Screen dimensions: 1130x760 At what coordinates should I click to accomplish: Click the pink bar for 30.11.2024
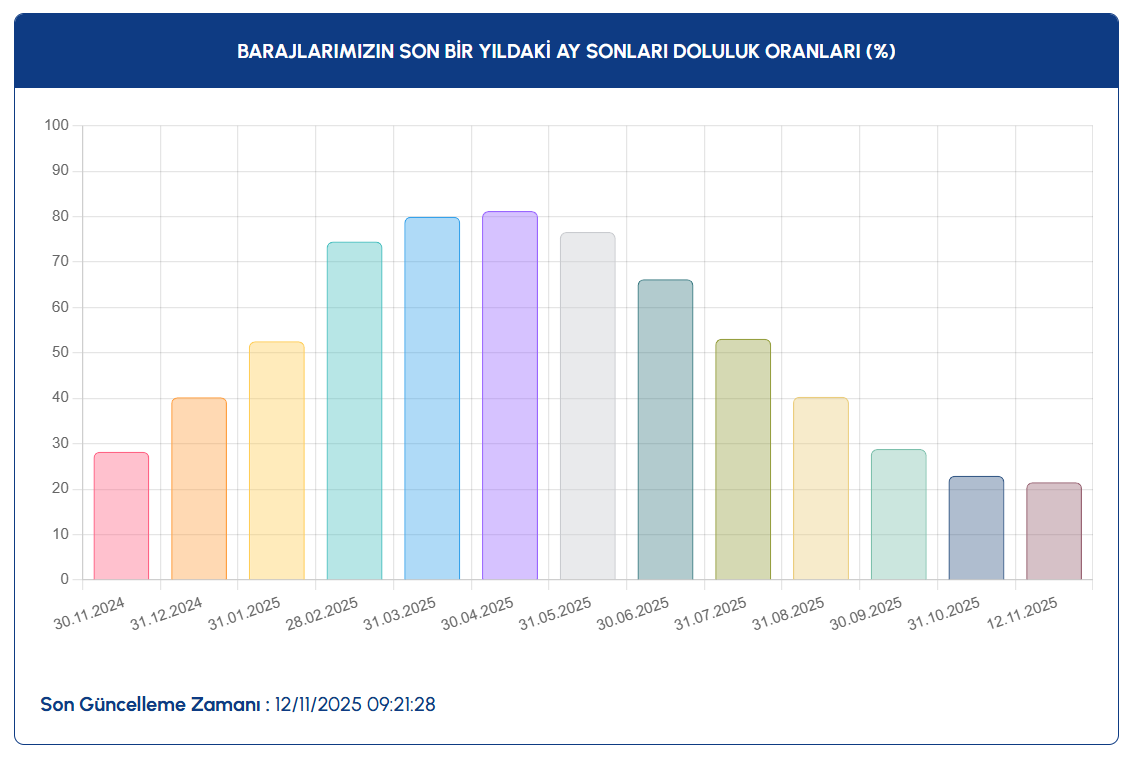tap(121, 516)
